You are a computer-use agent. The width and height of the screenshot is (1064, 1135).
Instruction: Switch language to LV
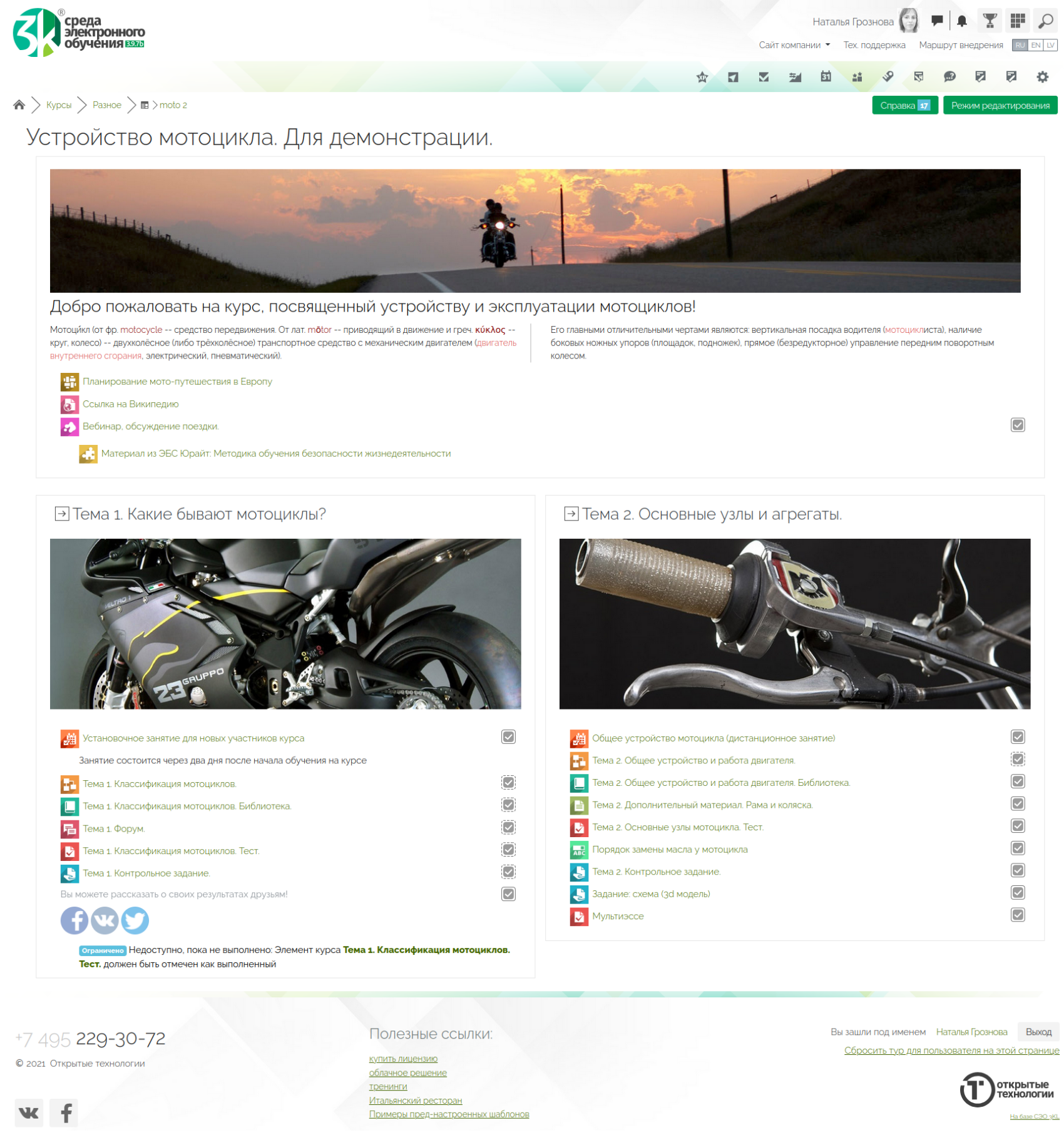[x=1050, y=45]
